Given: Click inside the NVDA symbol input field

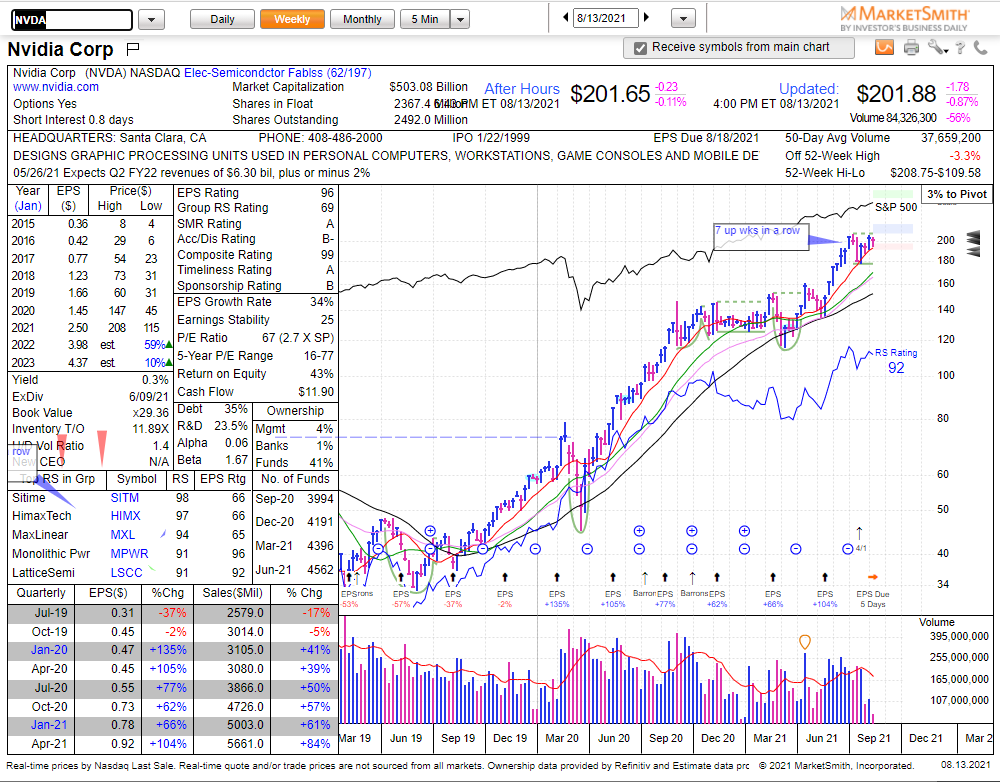Looking at the screenshot, I should [70, 18].
